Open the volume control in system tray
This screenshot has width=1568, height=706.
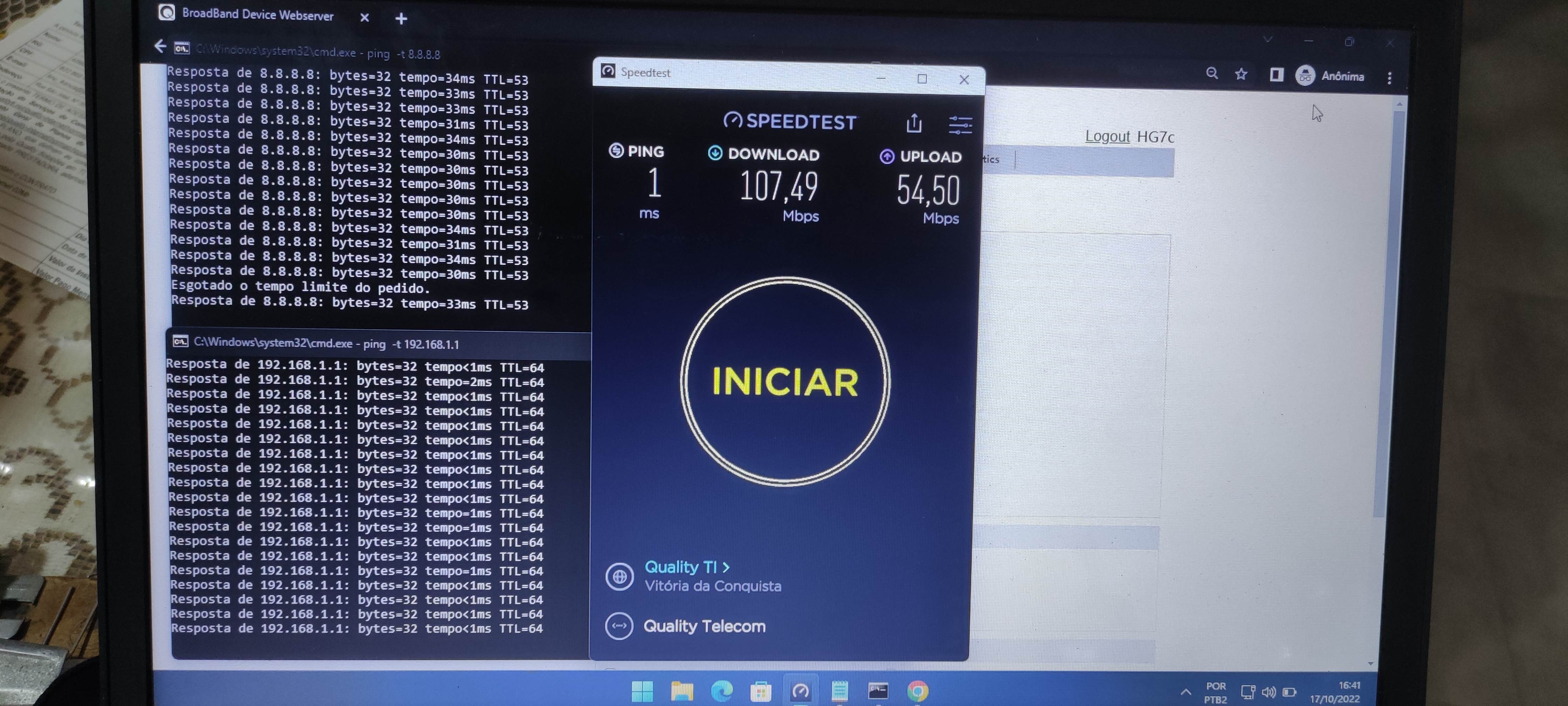pos(1268,692)
